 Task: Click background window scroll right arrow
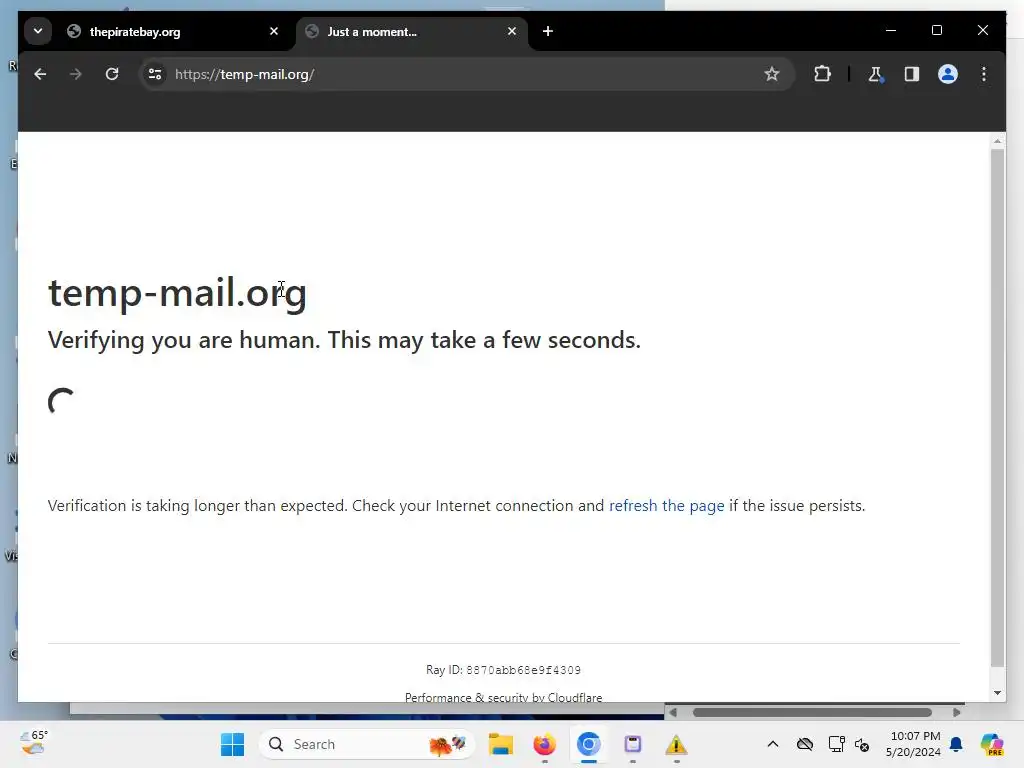[x=957, y=712]
